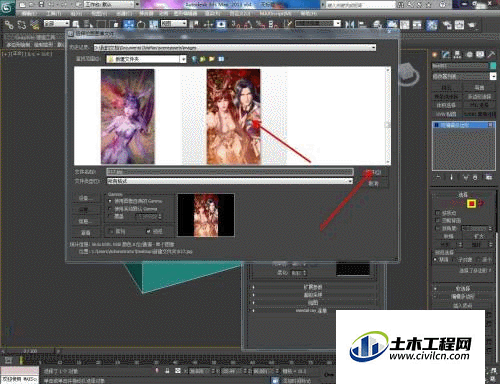Viewport: 500px width, 384px height.
Task: Switch to the Modify command panel tab
Action: coord(446,54)
